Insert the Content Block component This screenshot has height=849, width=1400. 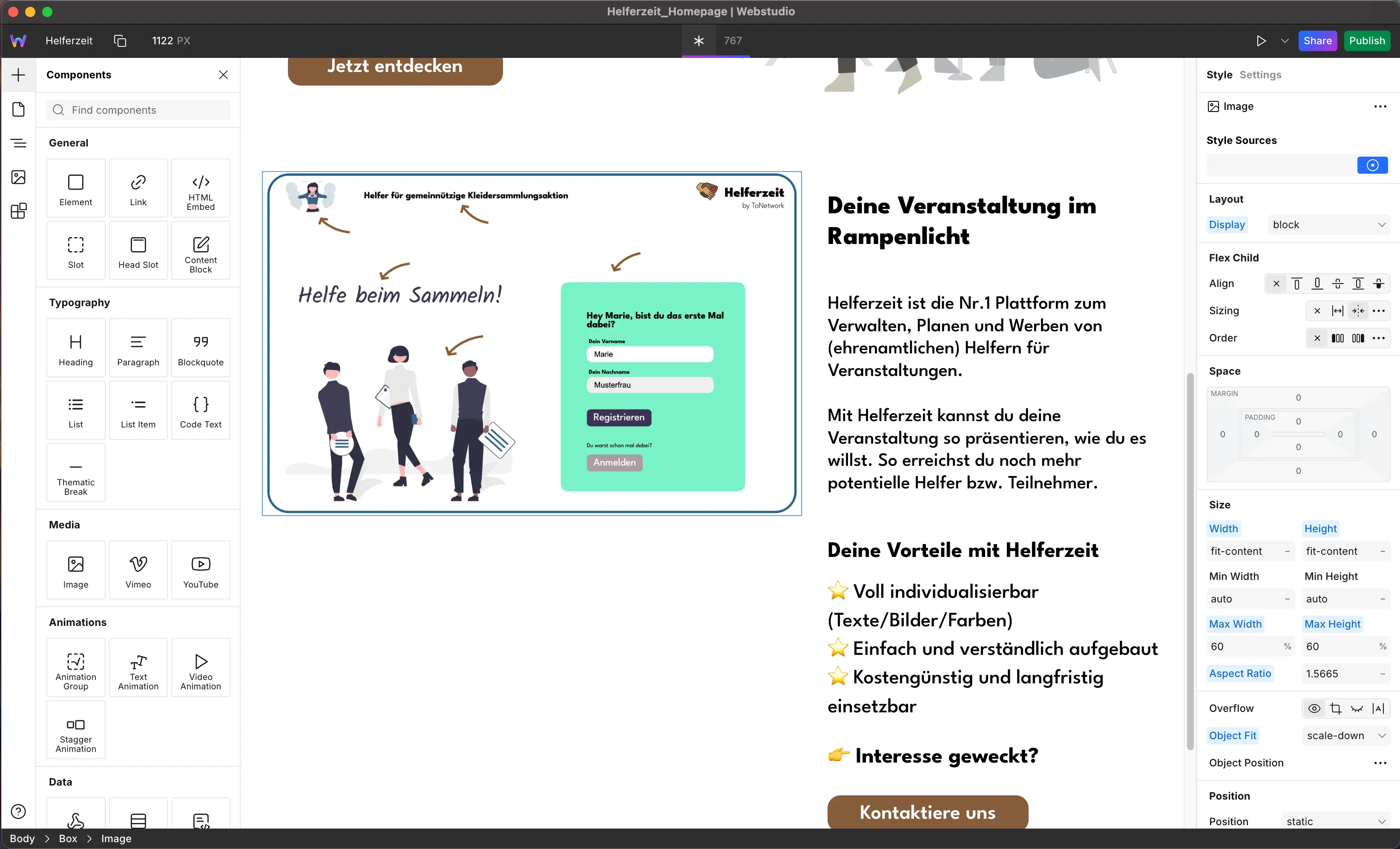201,250
